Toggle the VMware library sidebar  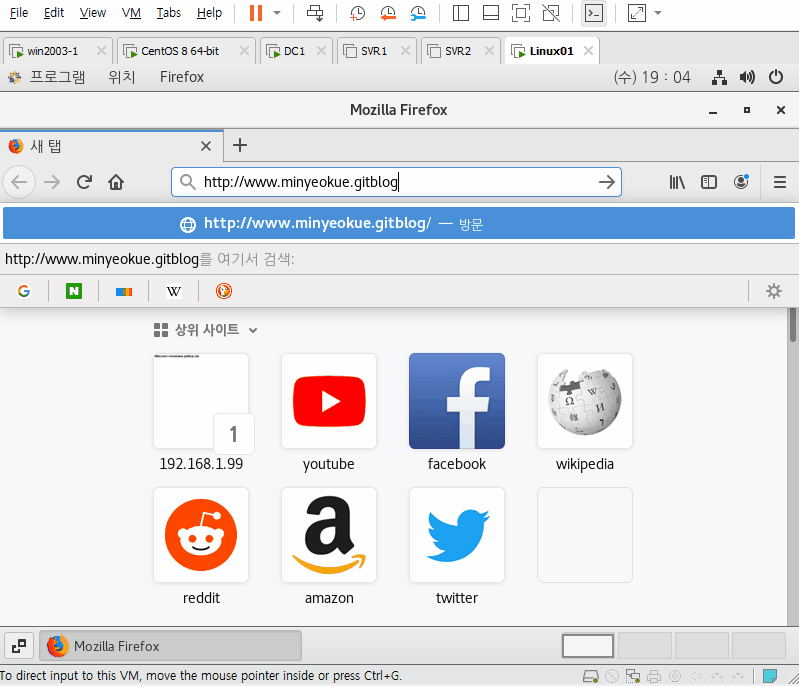461,13
